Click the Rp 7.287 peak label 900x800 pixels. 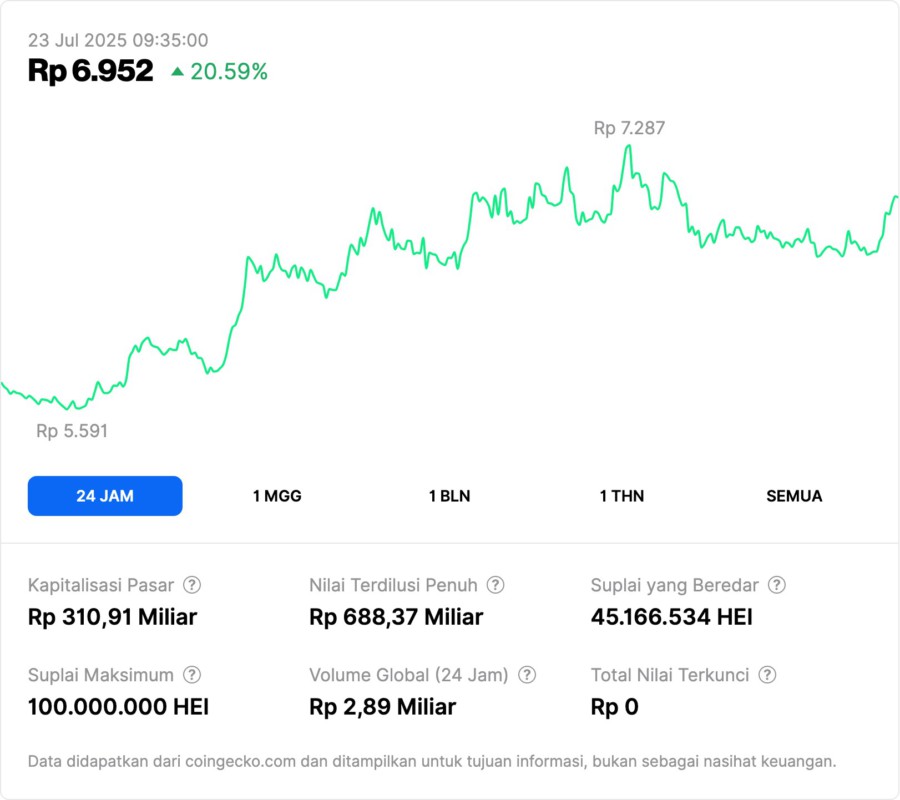pyautogui.click(x=629, y=128)
